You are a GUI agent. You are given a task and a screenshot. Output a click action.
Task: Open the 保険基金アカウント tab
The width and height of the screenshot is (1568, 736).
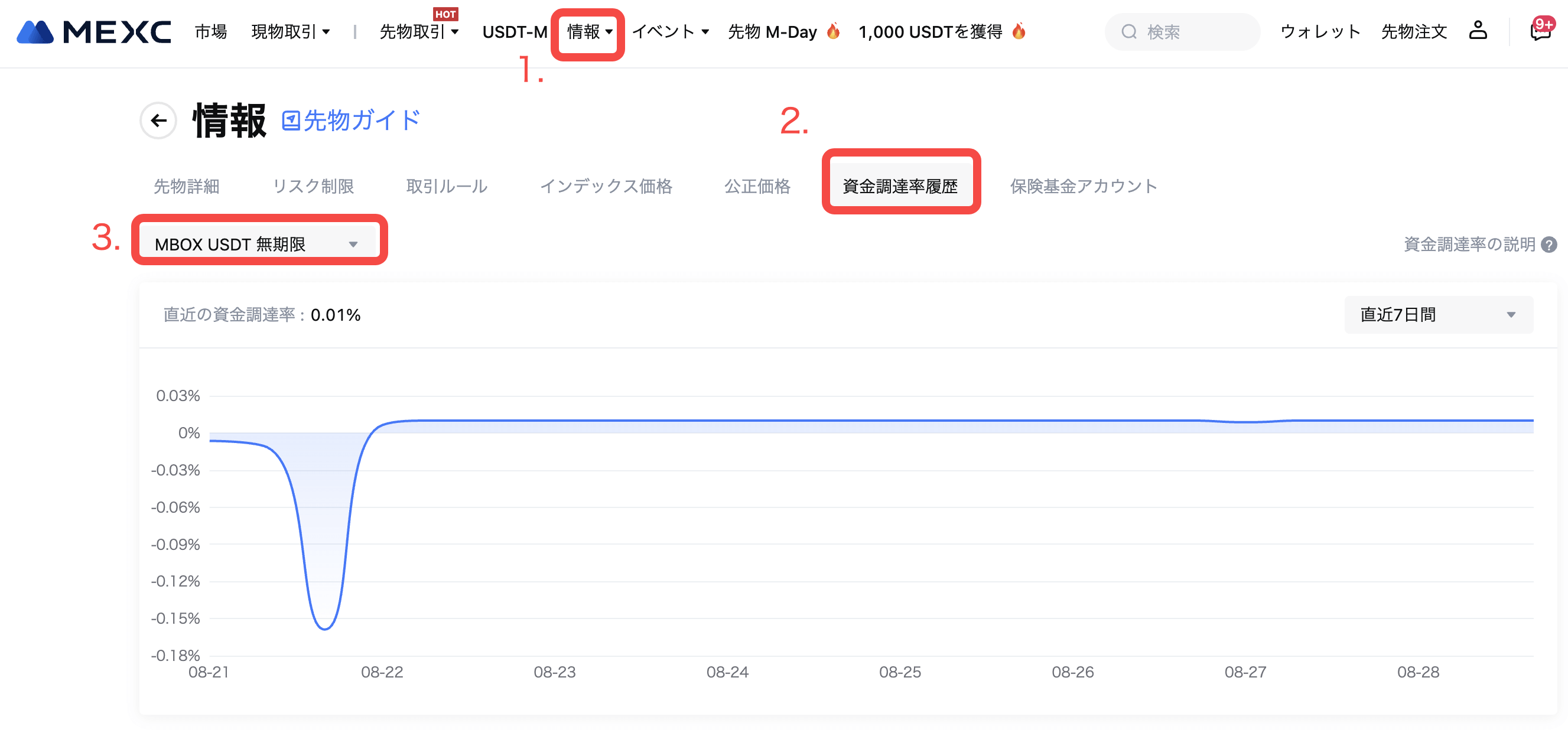click(1083, 186)
